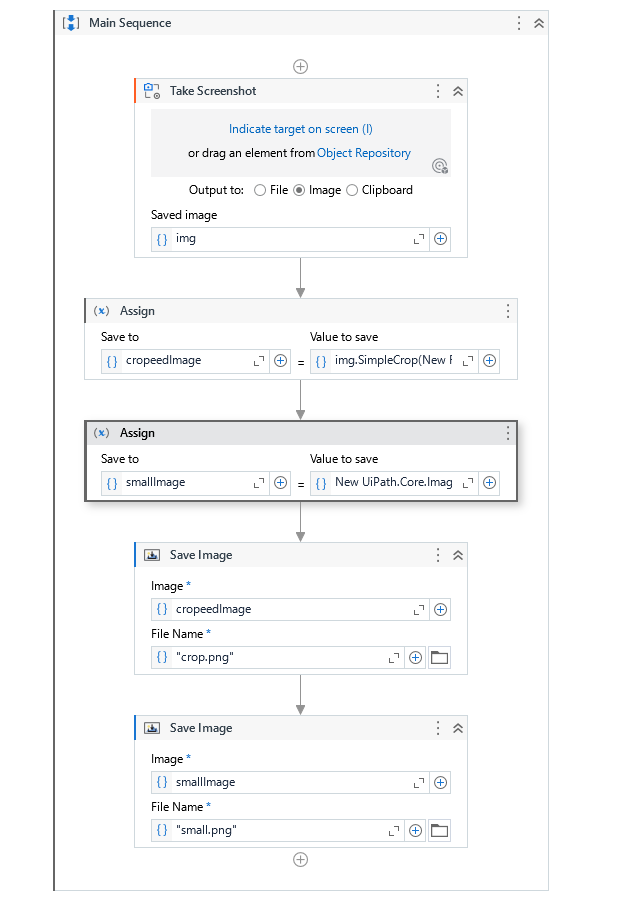
Task: Select the Image output radio button
Action: [299, 190]
